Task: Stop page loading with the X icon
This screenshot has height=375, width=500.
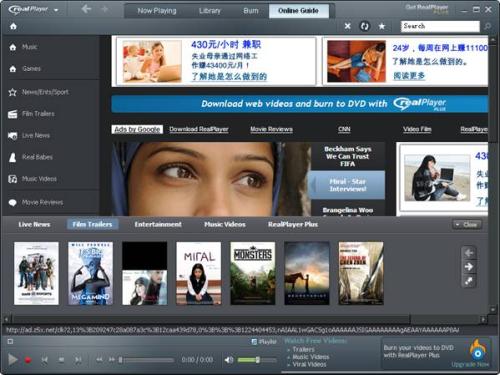Action: (x=347, y=26)
